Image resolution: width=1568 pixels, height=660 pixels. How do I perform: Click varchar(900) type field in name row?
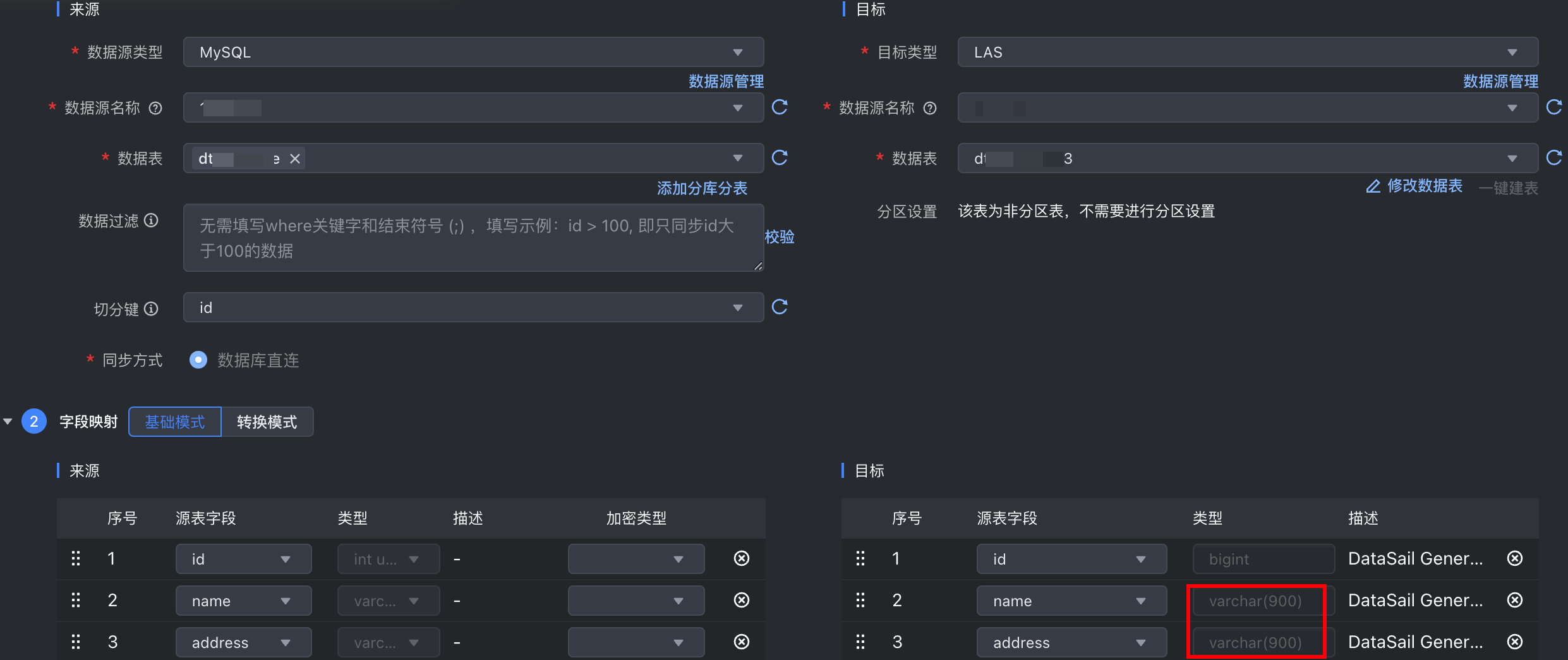tap(1263, 601)
